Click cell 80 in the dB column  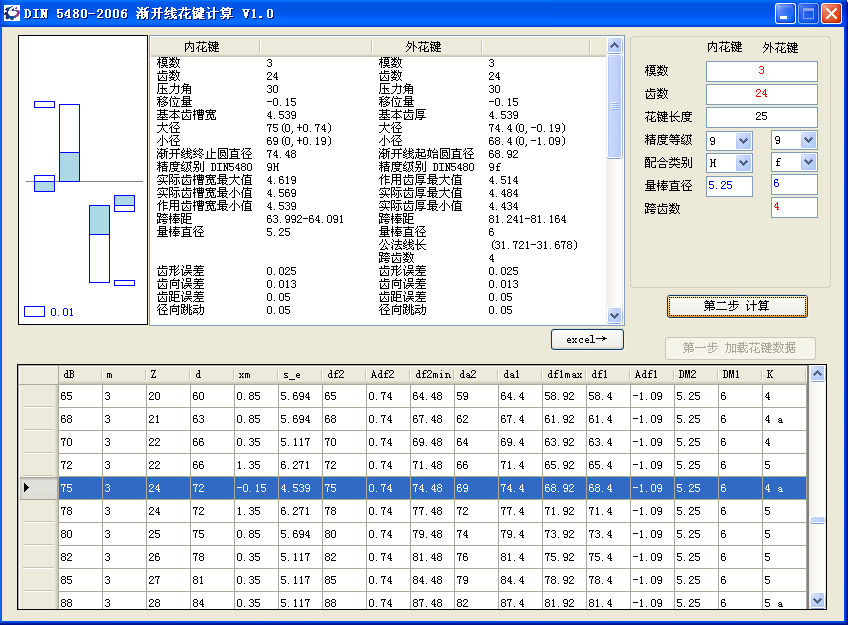click(80, 534)
